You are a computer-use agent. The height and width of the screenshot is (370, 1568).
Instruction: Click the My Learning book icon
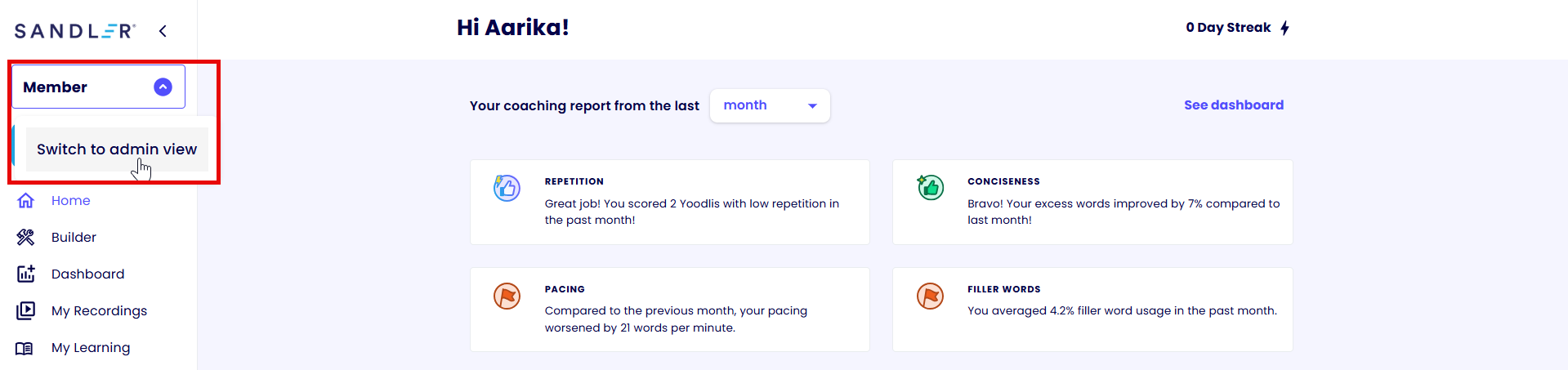(x=25, y=348)
